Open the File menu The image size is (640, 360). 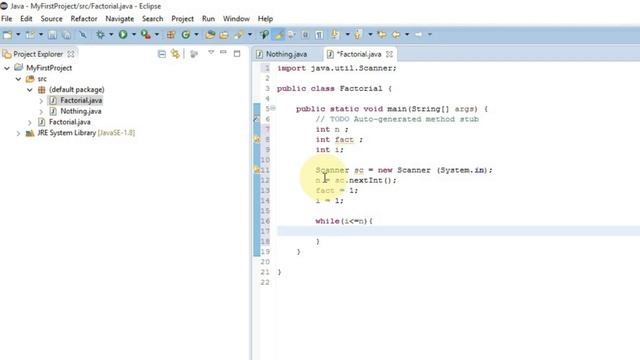click(7, 19)
